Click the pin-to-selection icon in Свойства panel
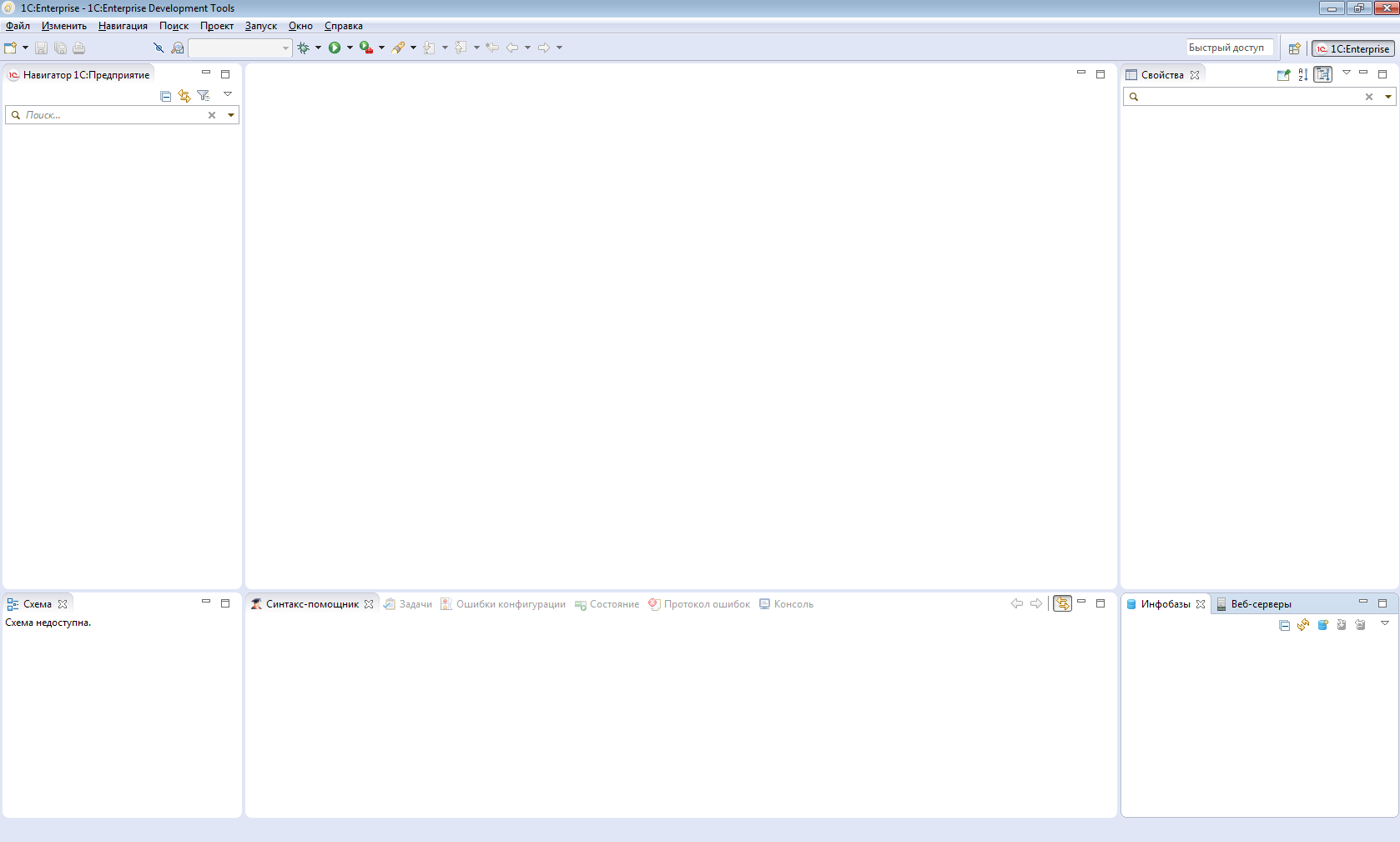Image resolution: width=1400 pixels, height=842 pixels. click(x=1284, y=75)
